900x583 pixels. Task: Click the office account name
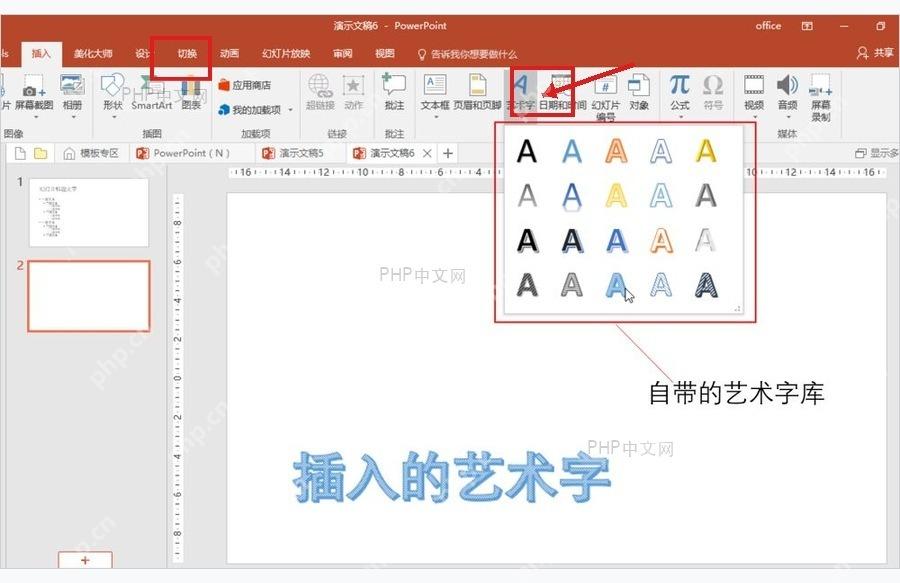click(768, 26)
